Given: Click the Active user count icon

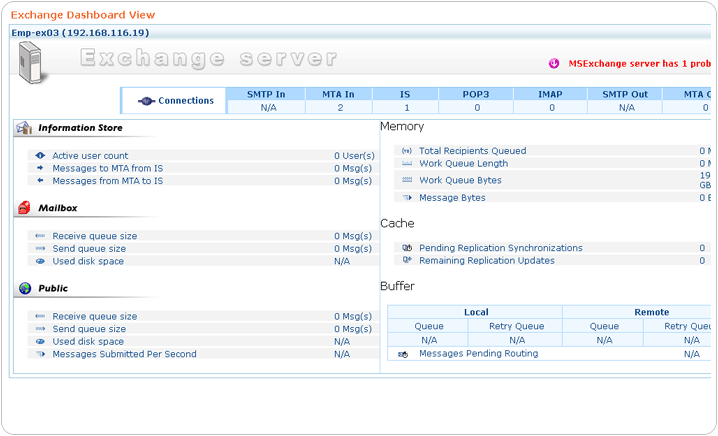Looking at the screenshot, I should coord(40,155).
